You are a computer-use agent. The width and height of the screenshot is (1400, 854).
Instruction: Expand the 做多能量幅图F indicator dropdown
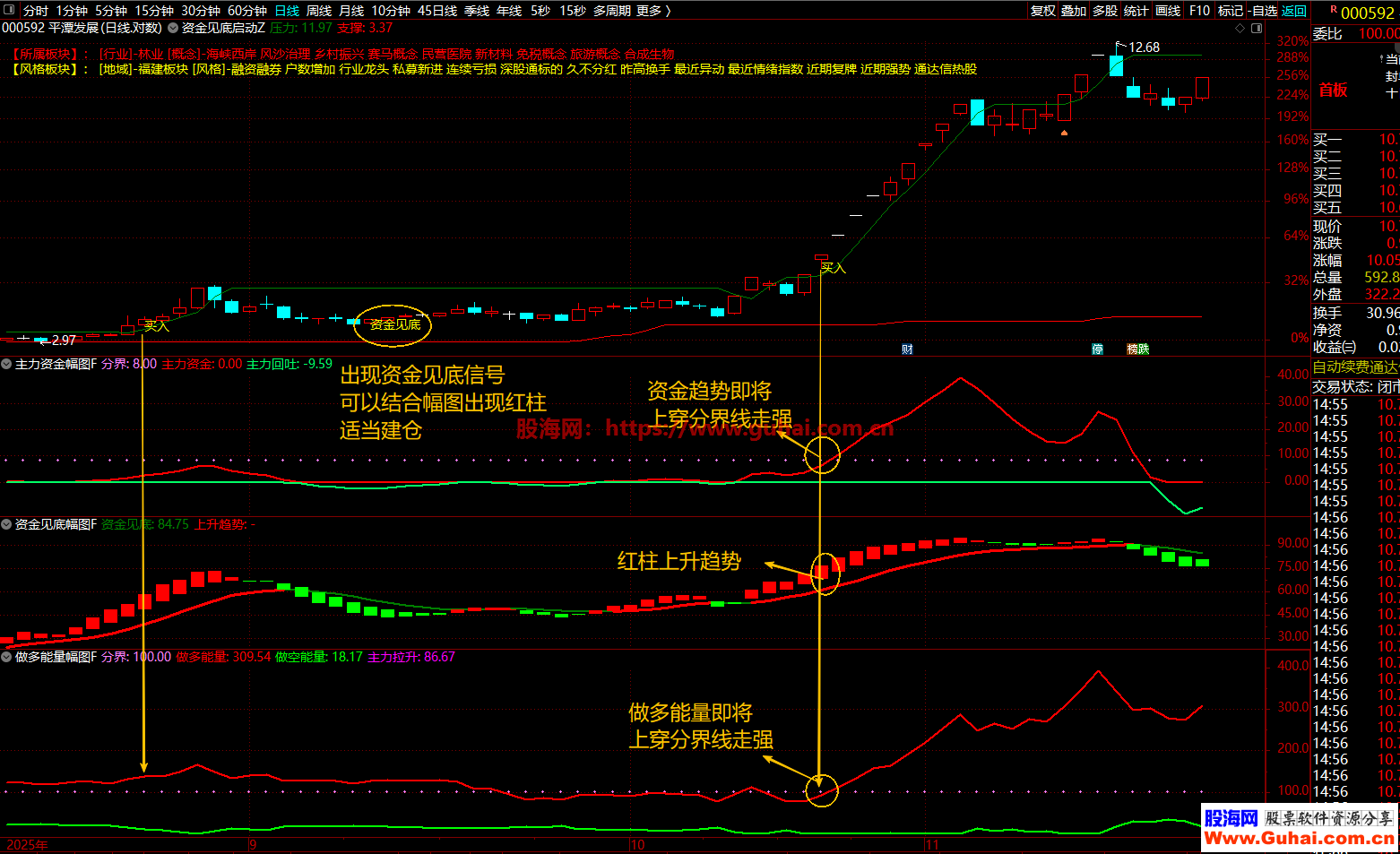pos(7,657)
